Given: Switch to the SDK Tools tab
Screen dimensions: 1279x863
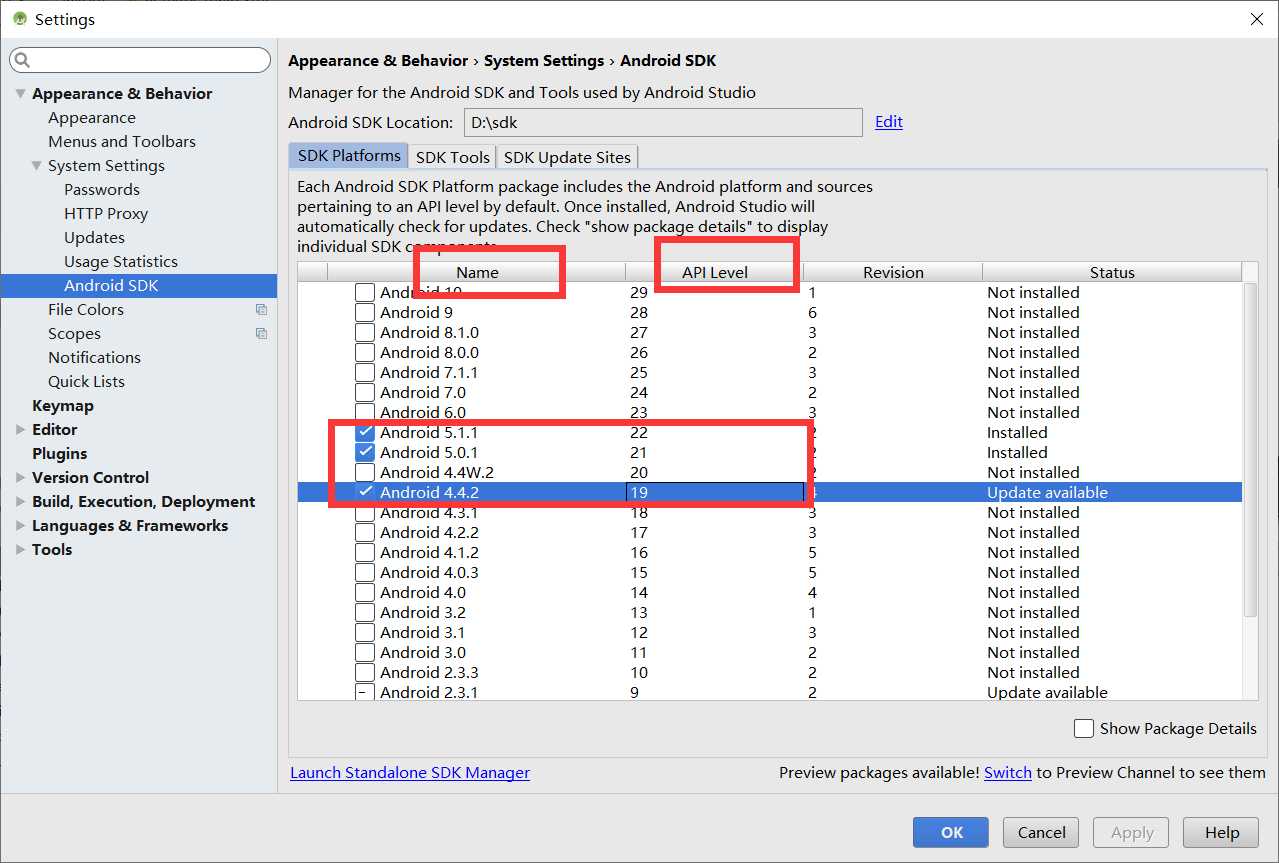Looking at the screenshot, I should pos(453,157).
